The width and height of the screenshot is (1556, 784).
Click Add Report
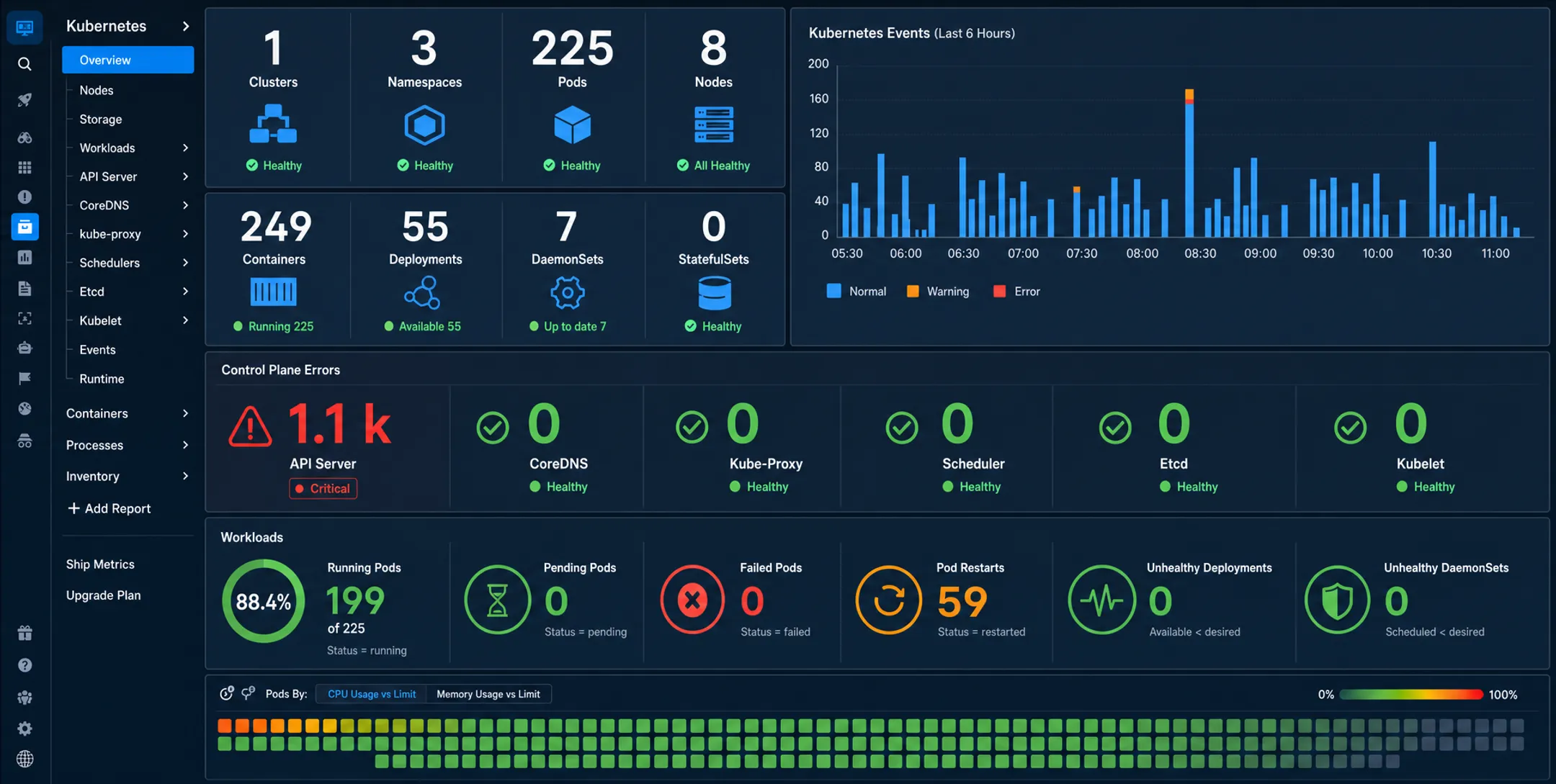tap(109, 508)
